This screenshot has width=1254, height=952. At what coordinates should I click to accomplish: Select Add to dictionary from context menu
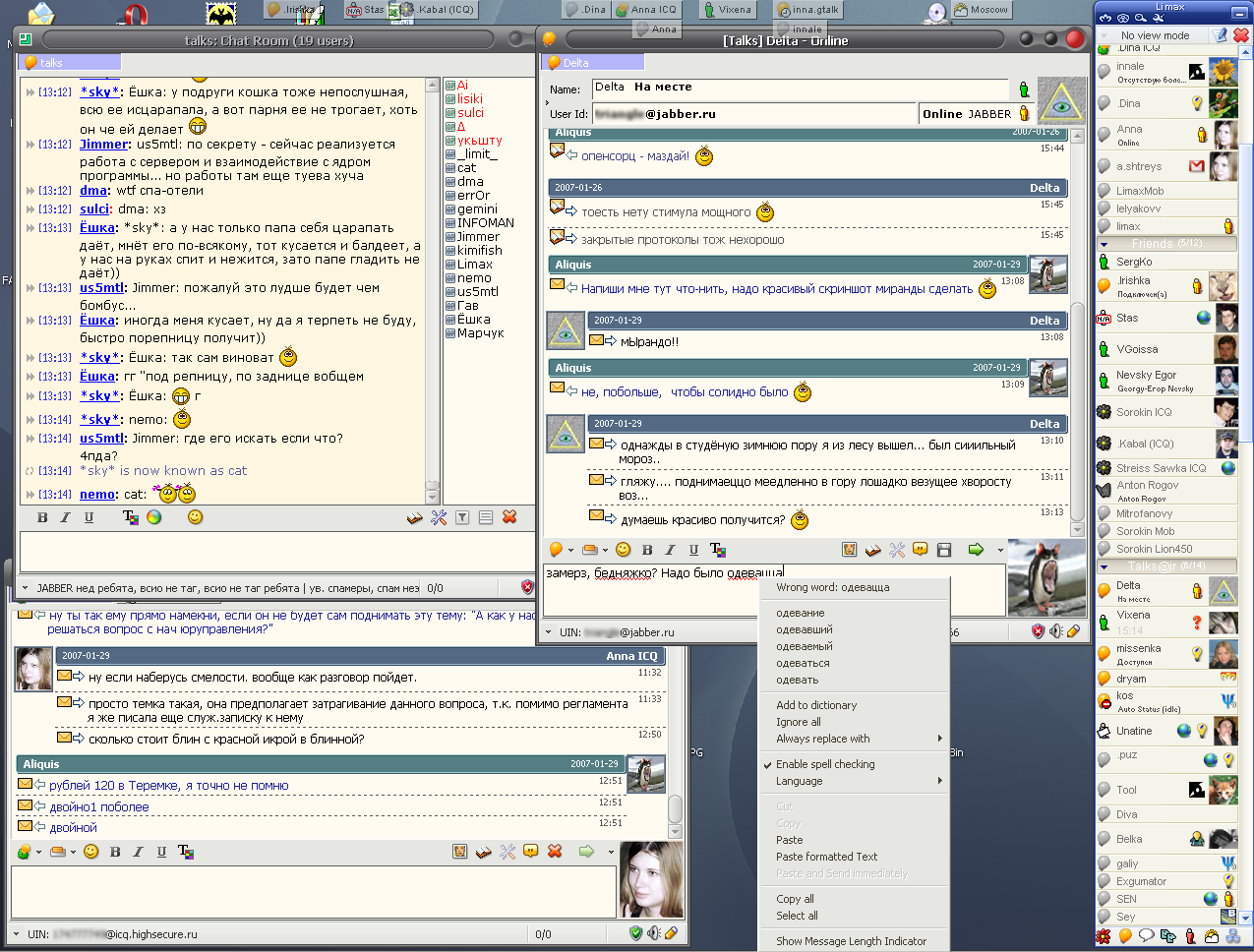(x=815, y=705)
